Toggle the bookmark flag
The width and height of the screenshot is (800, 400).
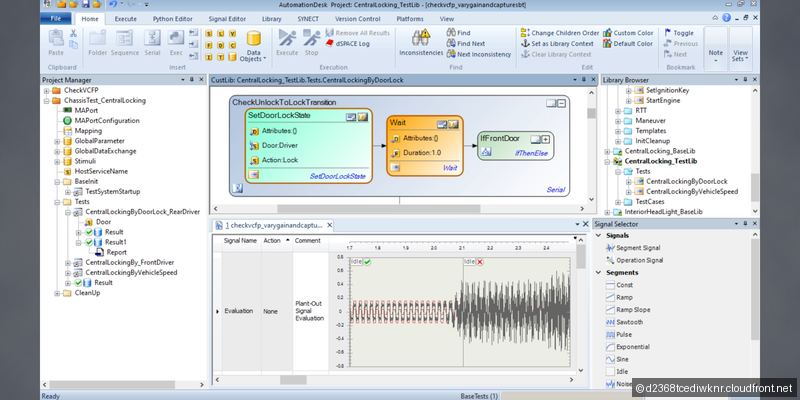coord(679,33)
